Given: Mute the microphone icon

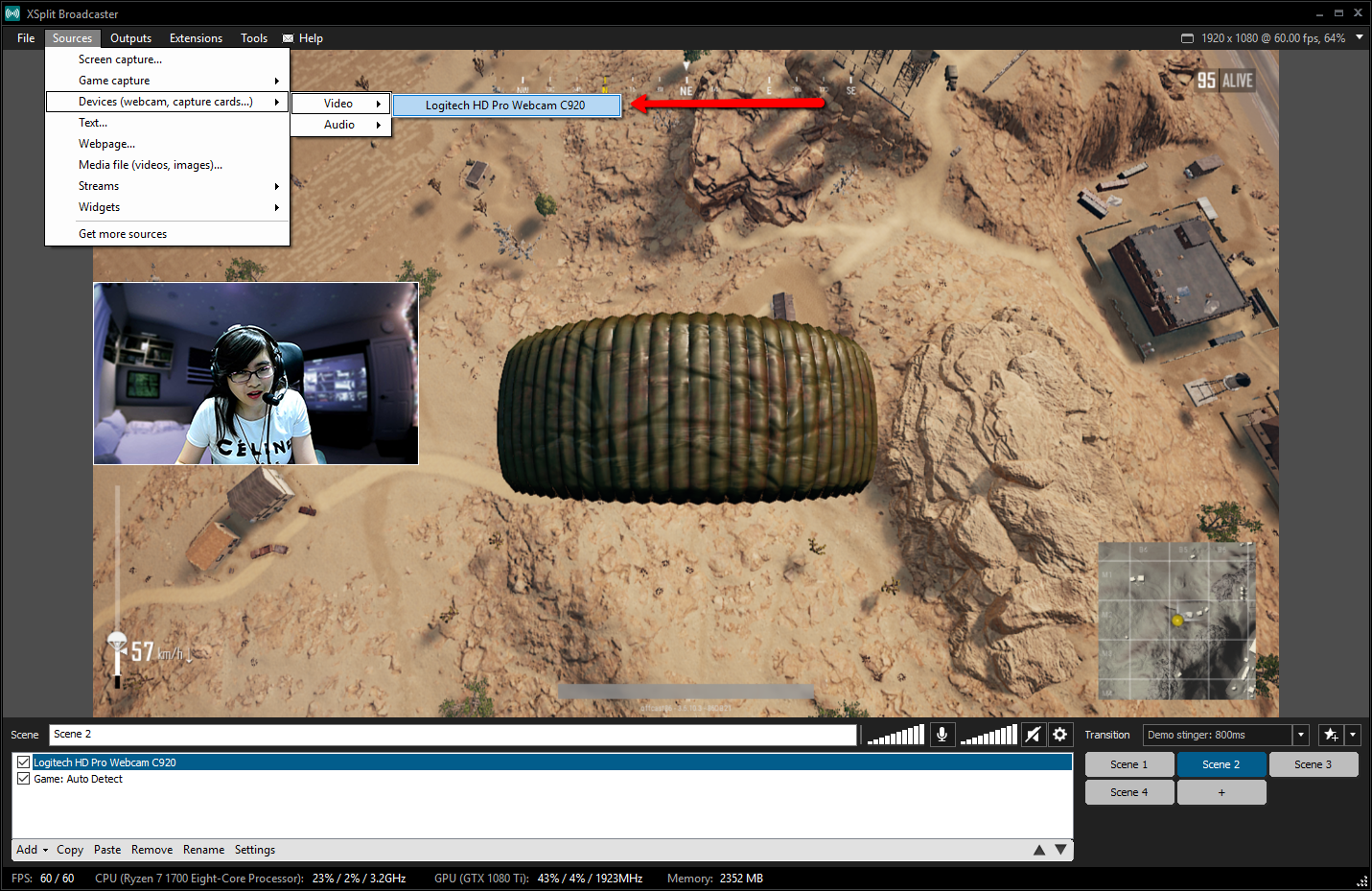Looking at the screenshot, I should (942, 735).
